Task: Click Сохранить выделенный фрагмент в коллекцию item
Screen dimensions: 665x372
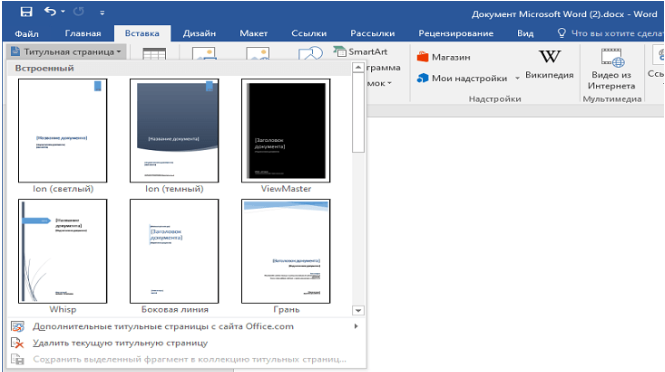Action: (x=186, y=359)
